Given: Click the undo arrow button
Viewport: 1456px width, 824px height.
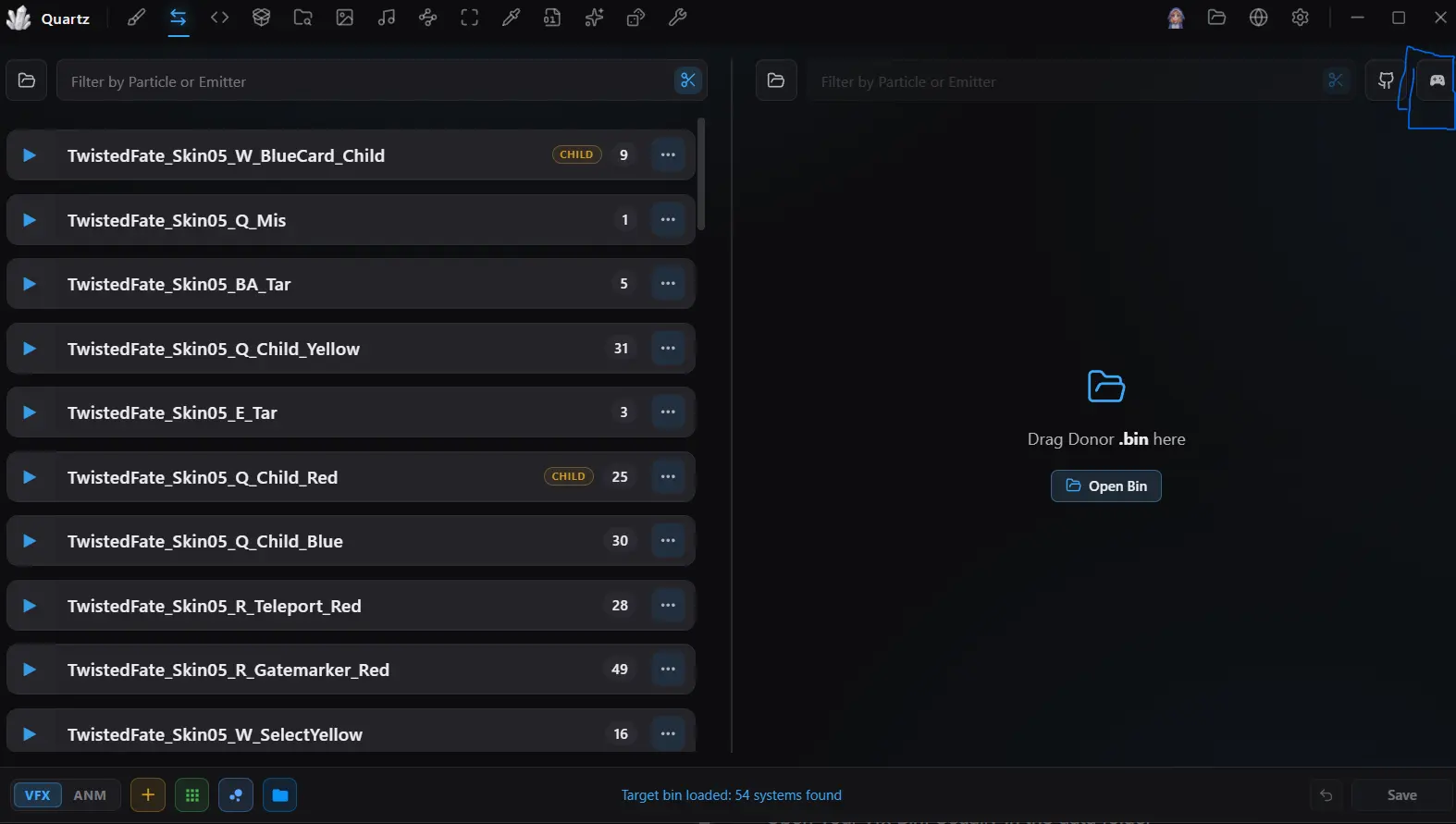Looking at the screenshot, I should tap(1326, 795).
